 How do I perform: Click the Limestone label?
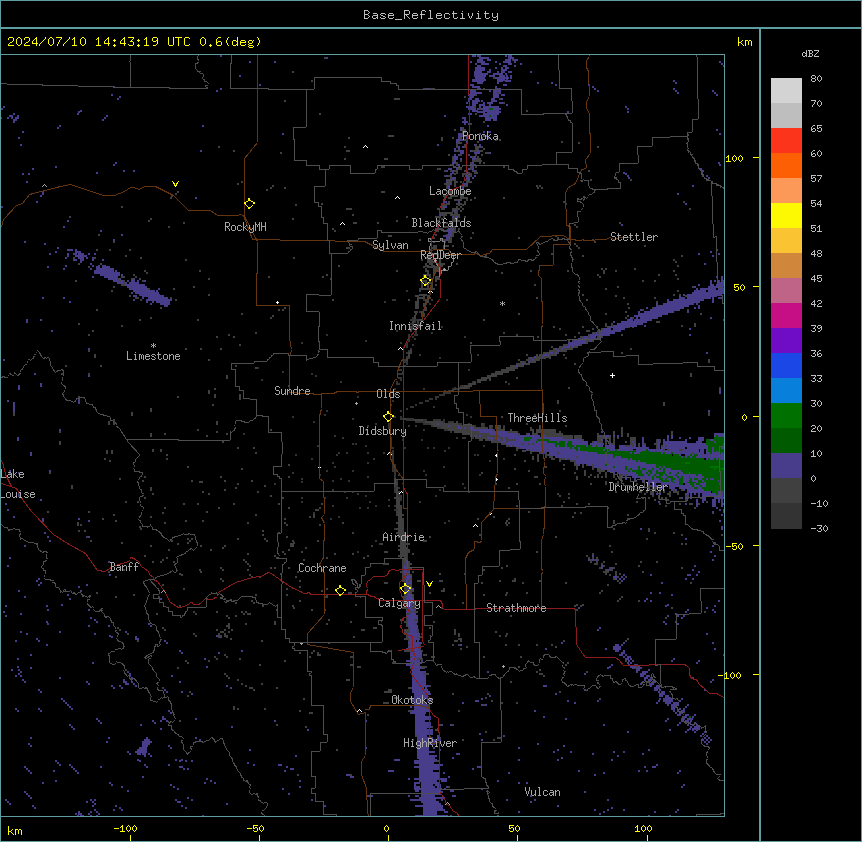(x=153, y=356)
